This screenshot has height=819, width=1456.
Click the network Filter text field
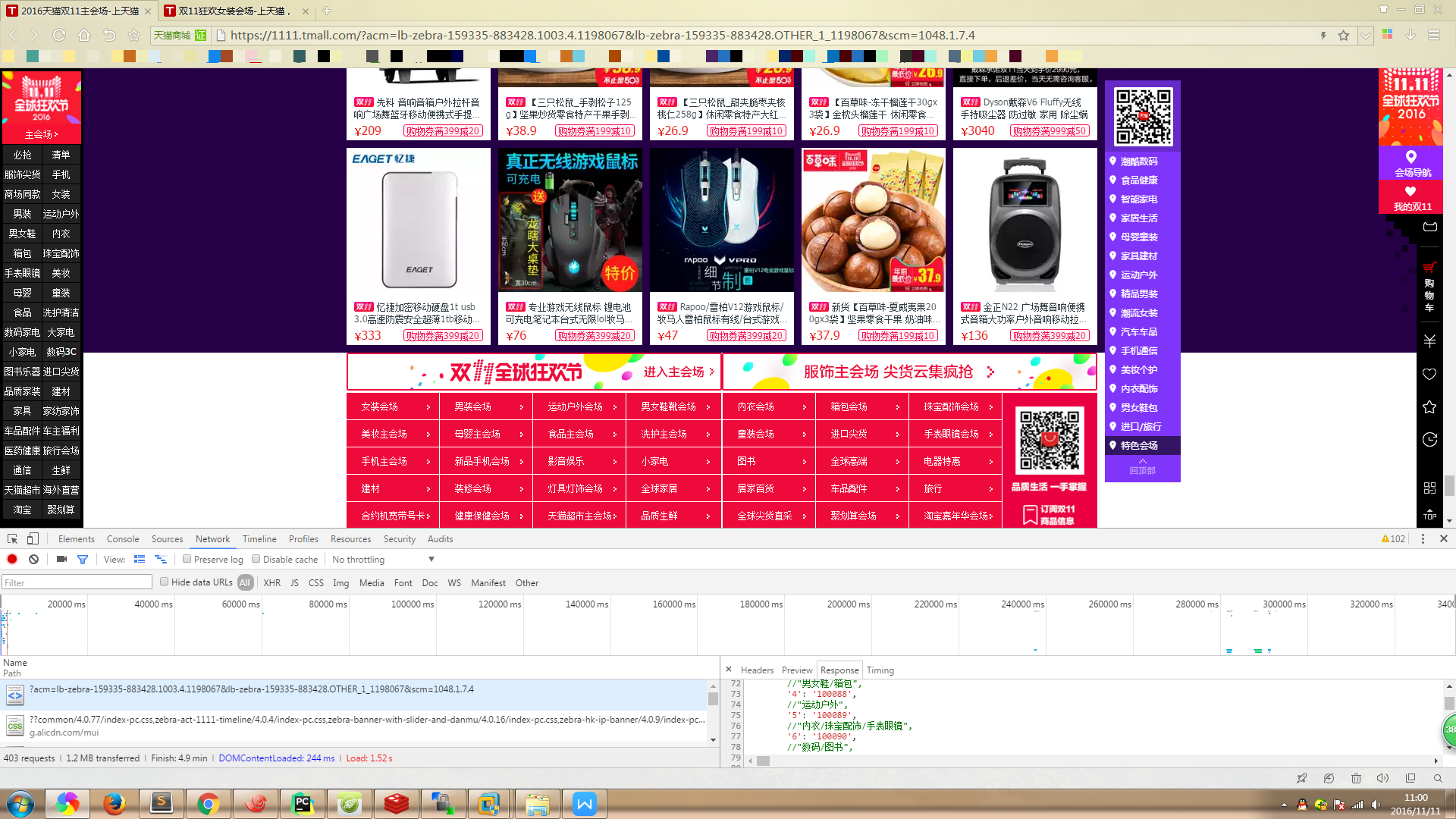point(77,582)
